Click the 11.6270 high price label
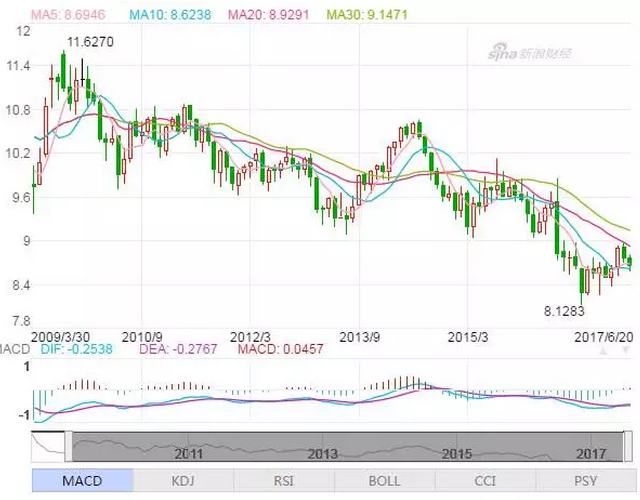 [x=90, y=42]
